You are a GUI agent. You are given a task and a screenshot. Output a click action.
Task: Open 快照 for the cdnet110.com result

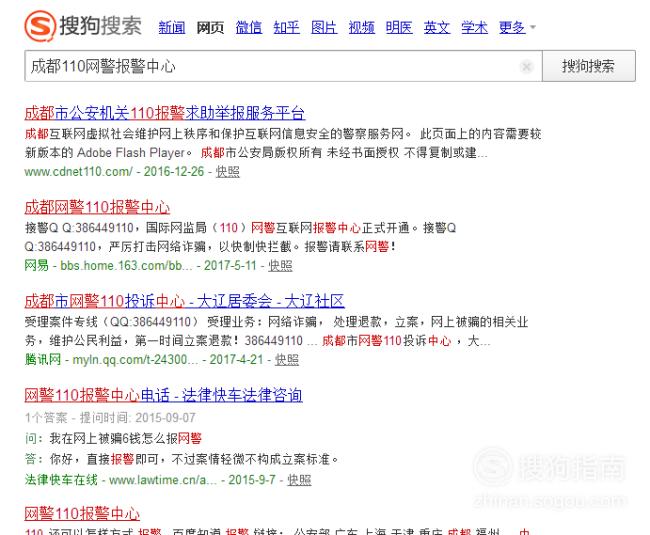pos(228,172)
